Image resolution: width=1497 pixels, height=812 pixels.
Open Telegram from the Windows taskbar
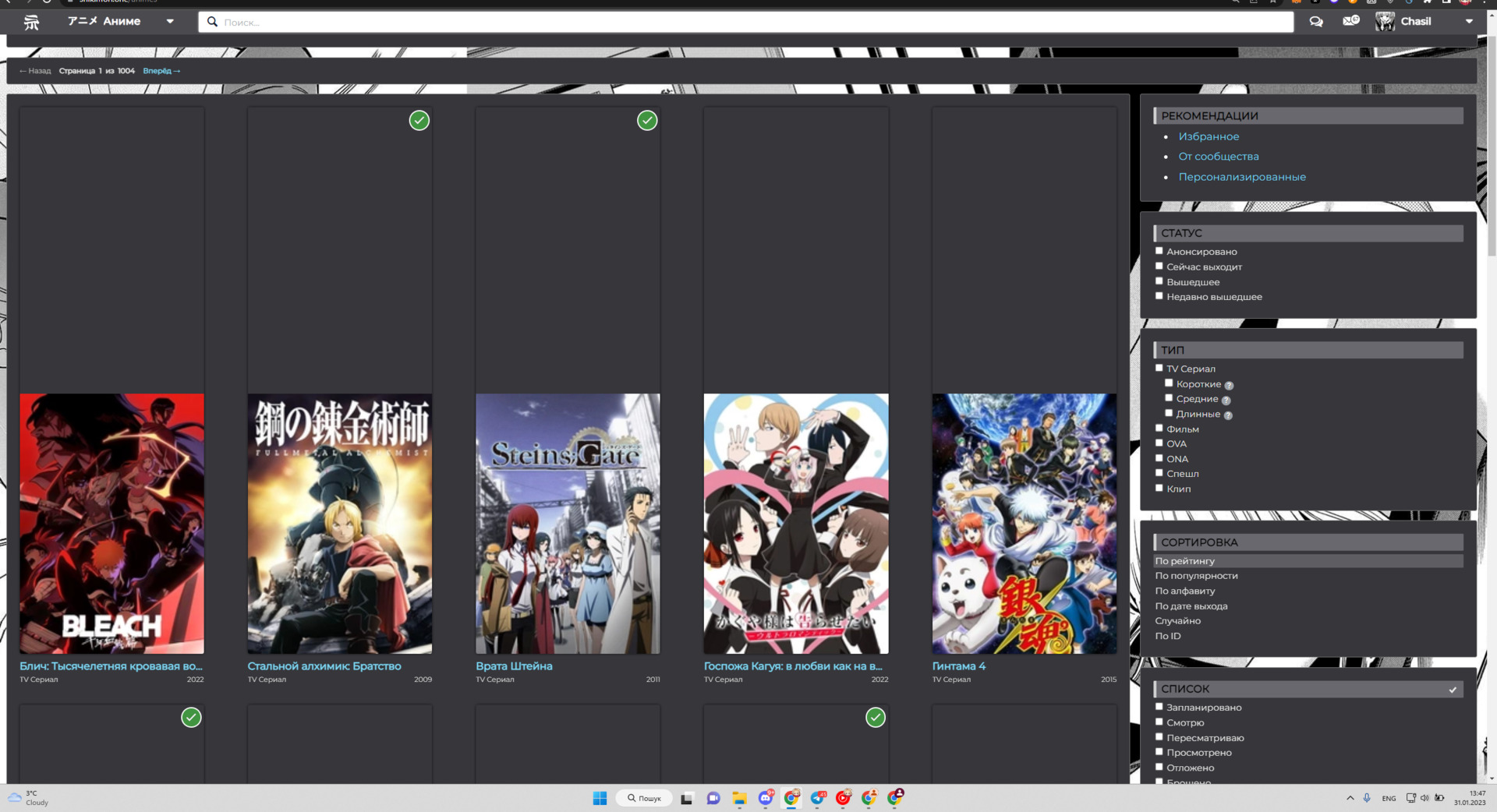[x=817, y=798]
